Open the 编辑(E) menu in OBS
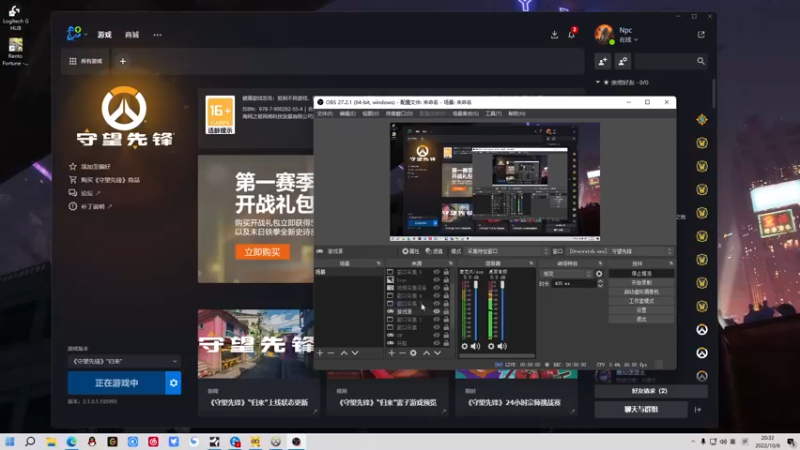This screenshot has width=800, height=450. click(x=347, y=113)
